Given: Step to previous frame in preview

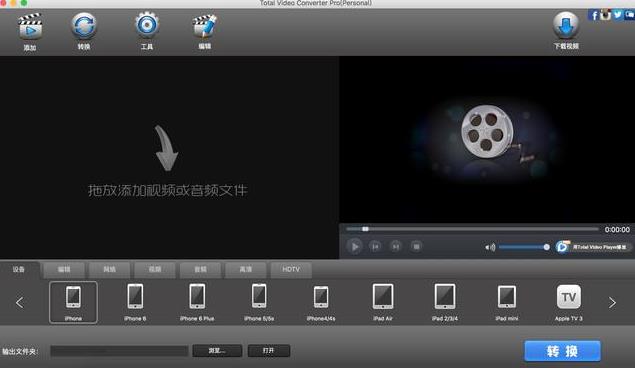Looking at the screenshot, I should point(375,246).
